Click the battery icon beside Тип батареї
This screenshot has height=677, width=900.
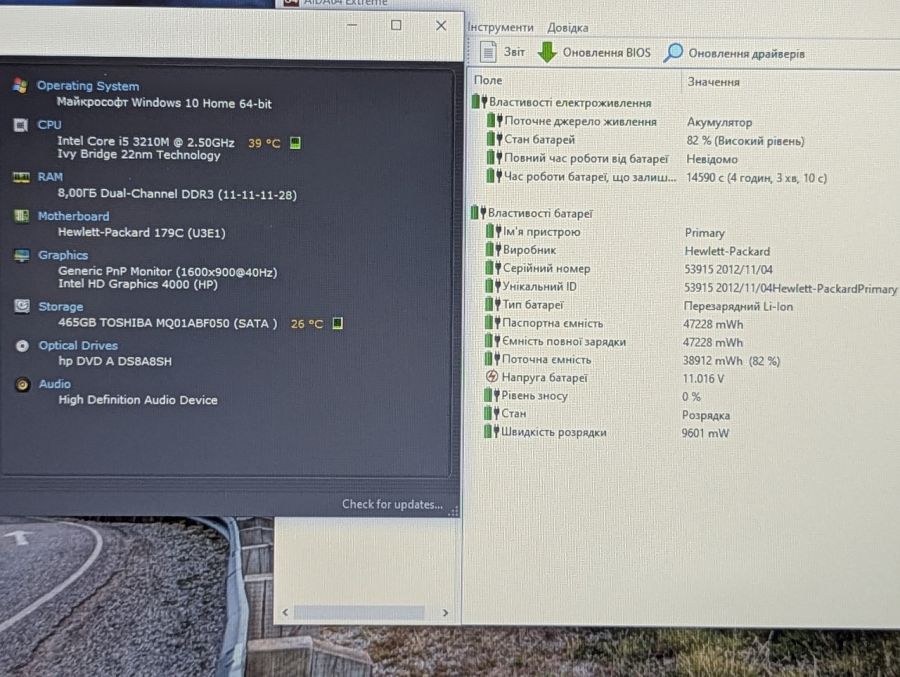tap(493, 304)
